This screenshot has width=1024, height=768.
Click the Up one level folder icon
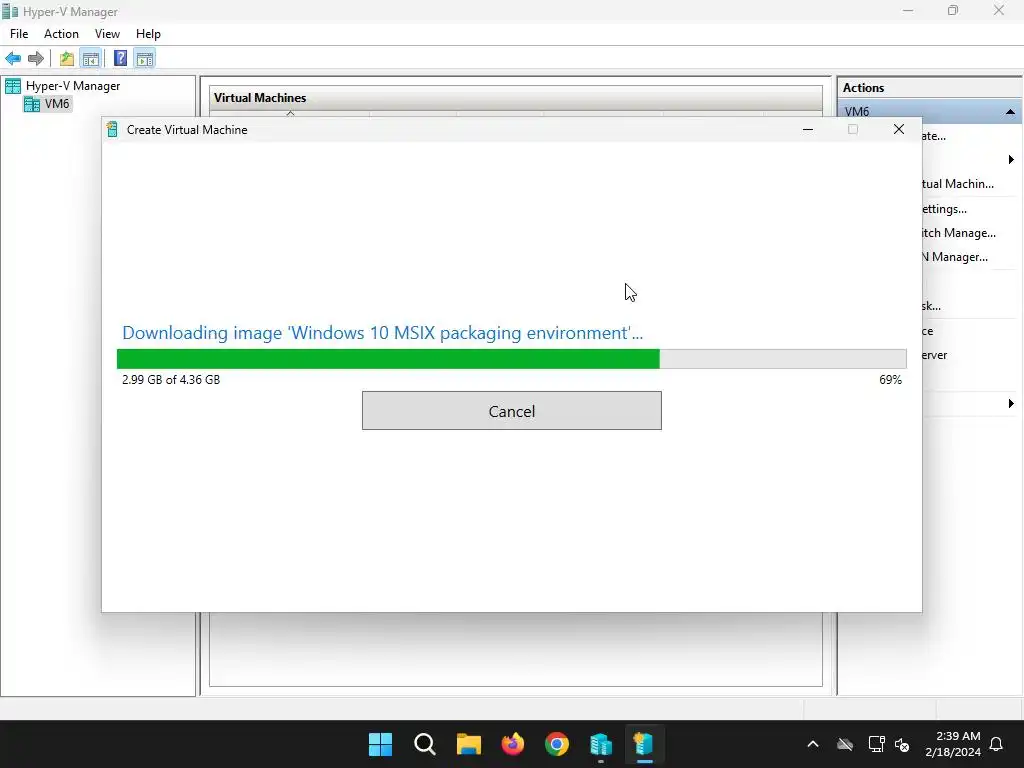[x=67, y=59]
